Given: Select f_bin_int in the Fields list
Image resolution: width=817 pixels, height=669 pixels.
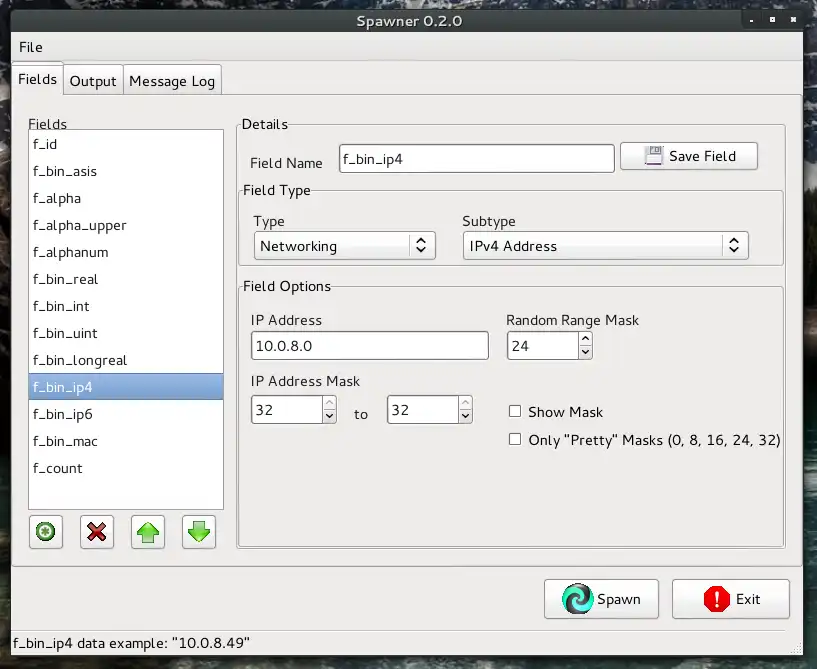Looking at the screenshot, I should [126, 307].
